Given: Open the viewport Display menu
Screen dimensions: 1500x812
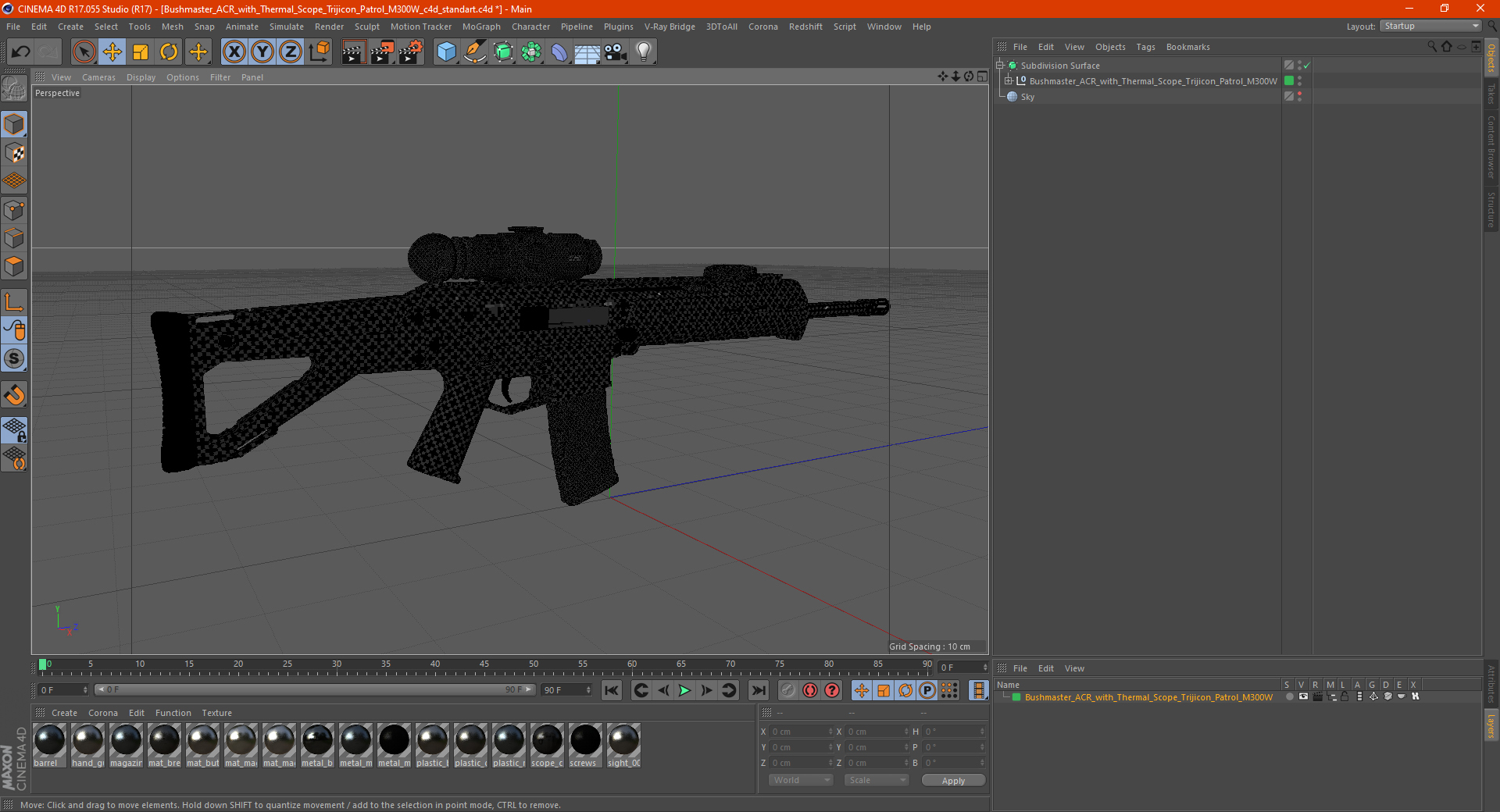Looking at the screenshot, I should click(x=141, y=77).
